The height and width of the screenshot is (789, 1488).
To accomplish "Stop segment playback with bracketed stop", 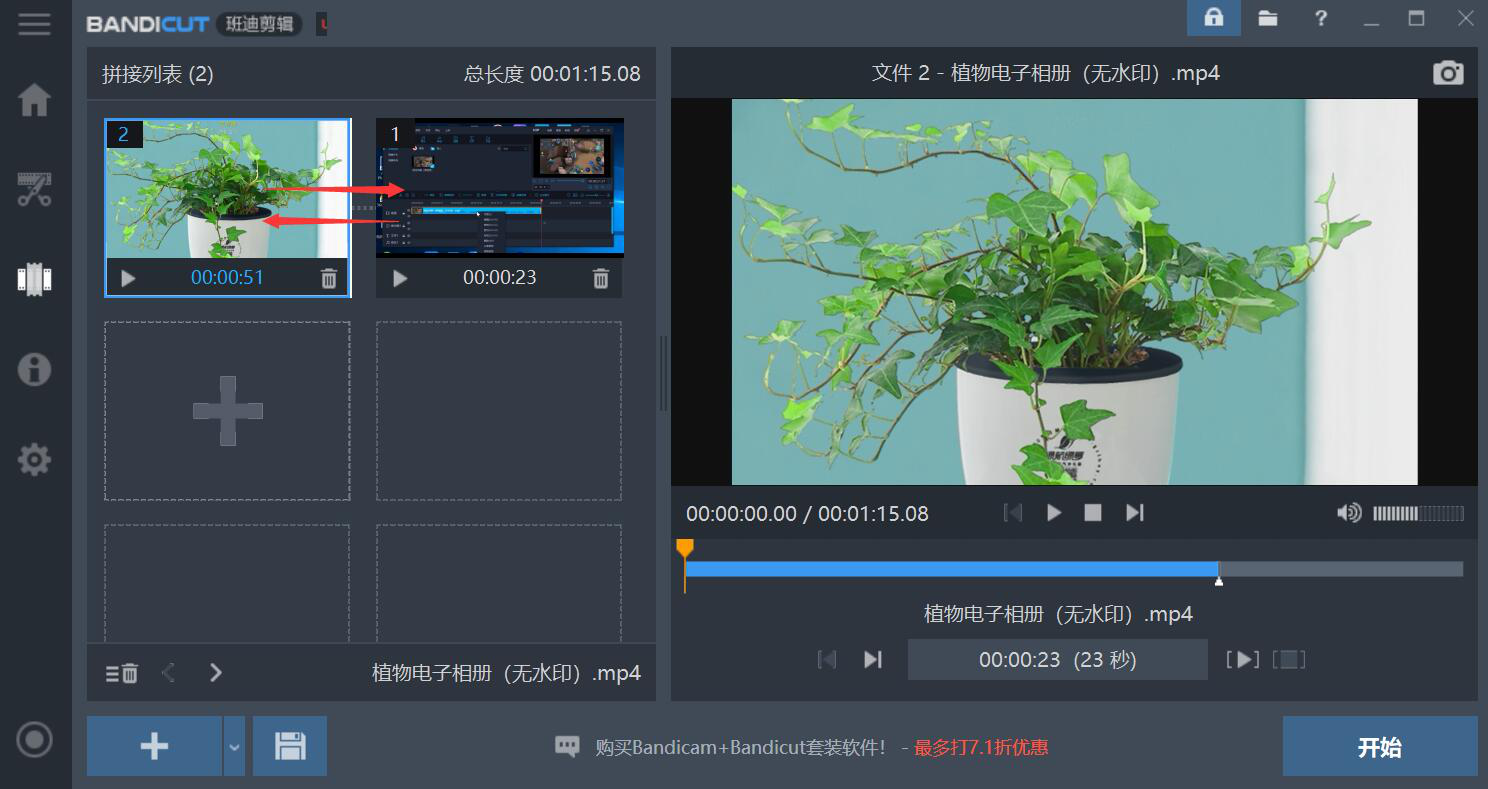I will [1289, 659].
